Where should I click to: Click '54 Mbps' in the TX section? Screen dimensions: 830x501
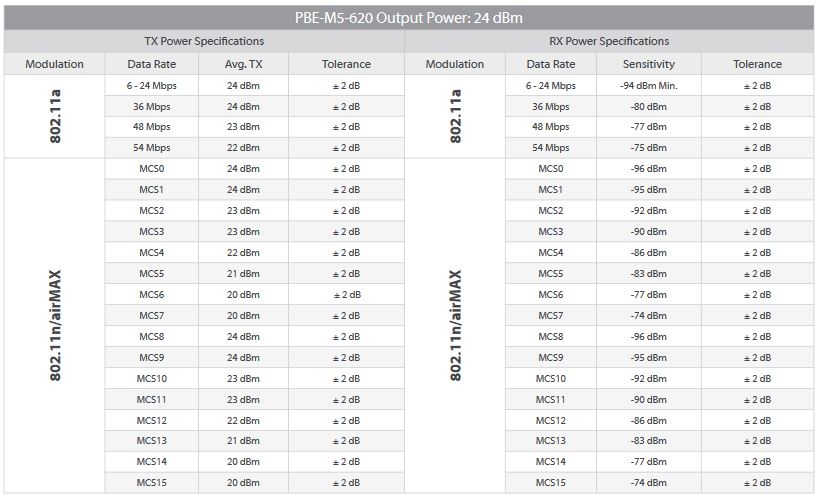coord(151,148)
